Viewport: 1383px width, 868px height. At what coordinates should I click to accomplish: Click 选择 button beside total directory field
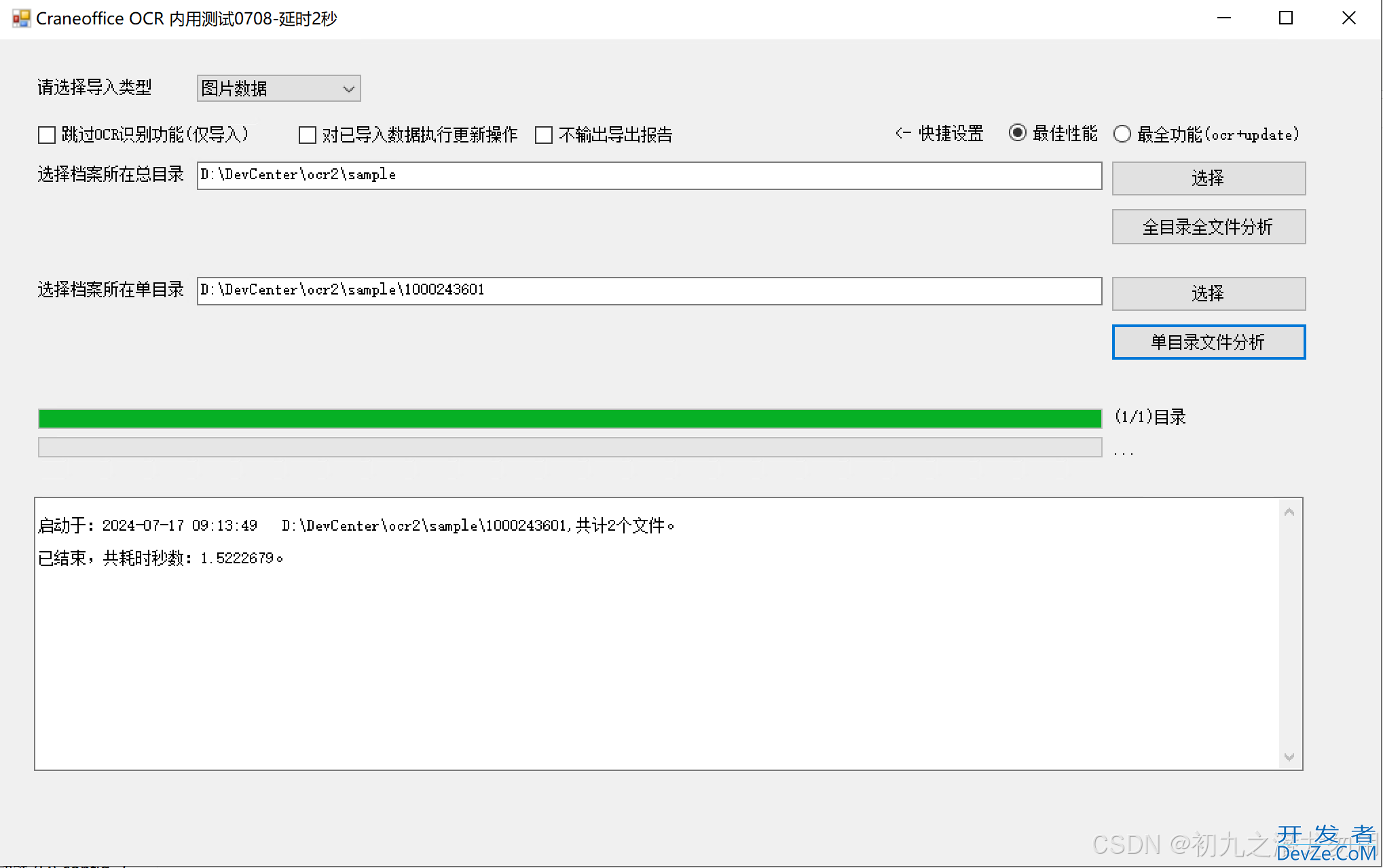click(1209, 178)
